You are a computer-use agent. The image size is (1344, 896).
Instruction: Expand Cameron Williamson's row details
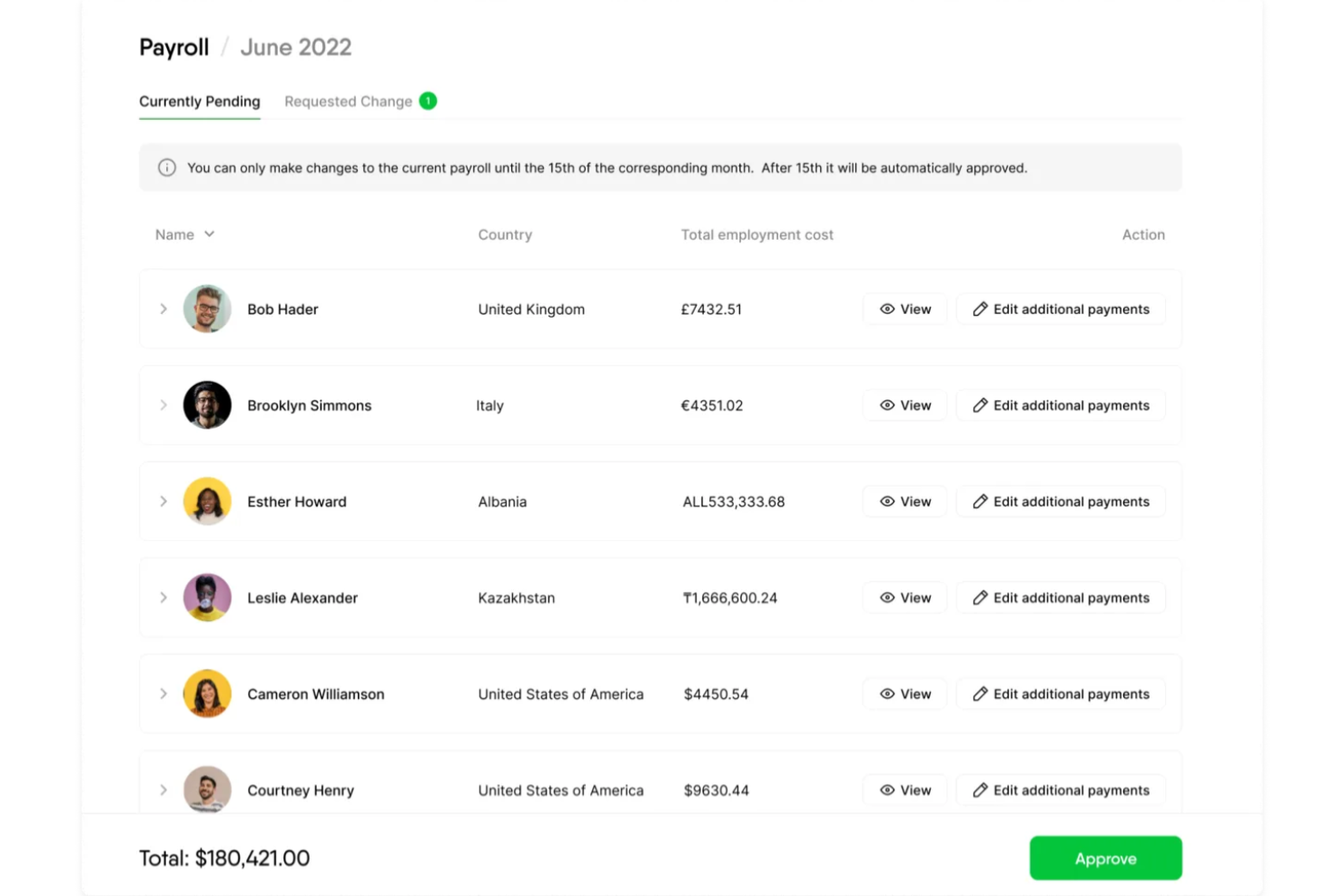163,694
